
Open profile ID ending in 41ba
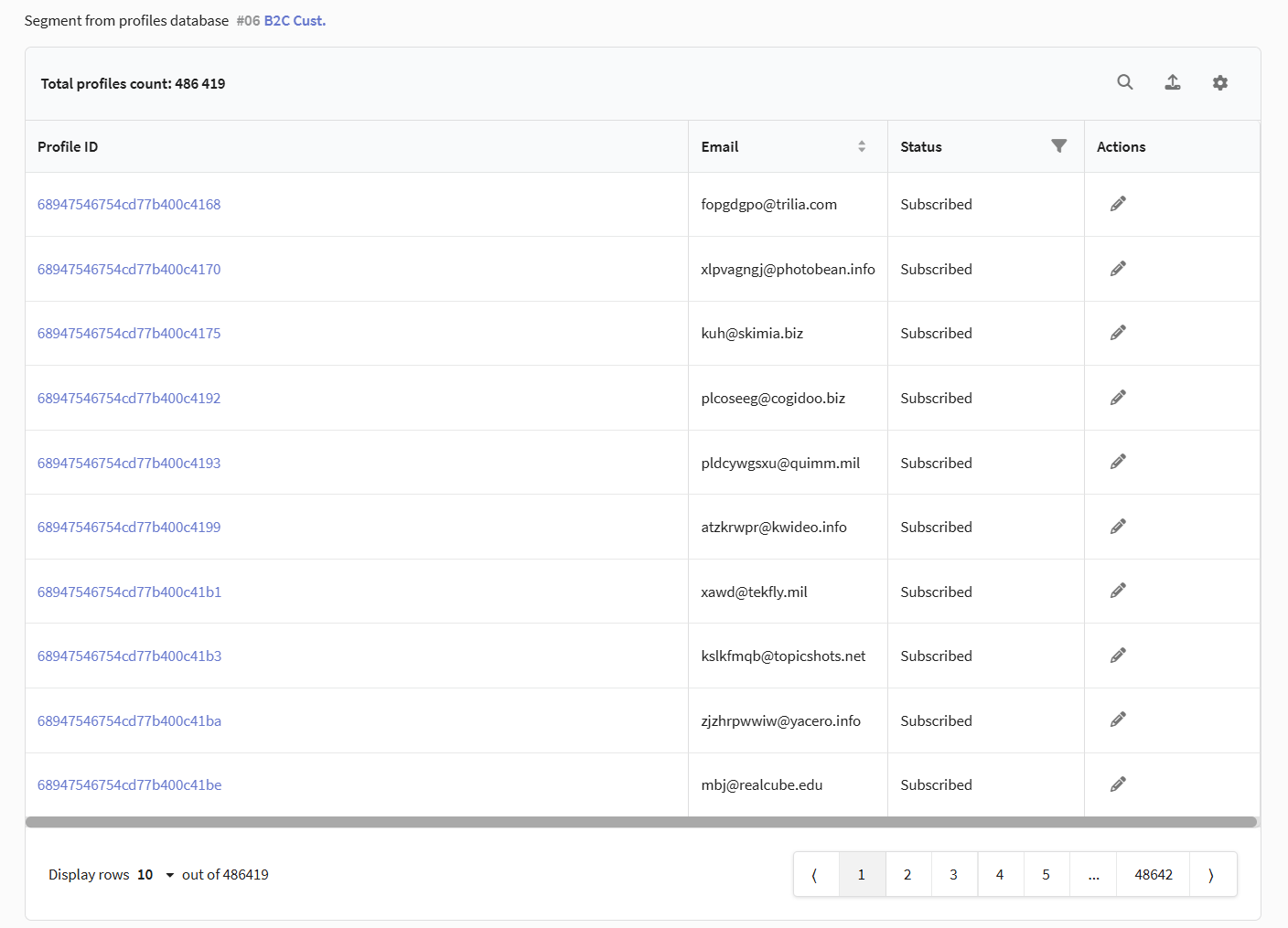(x=129, y=721)
